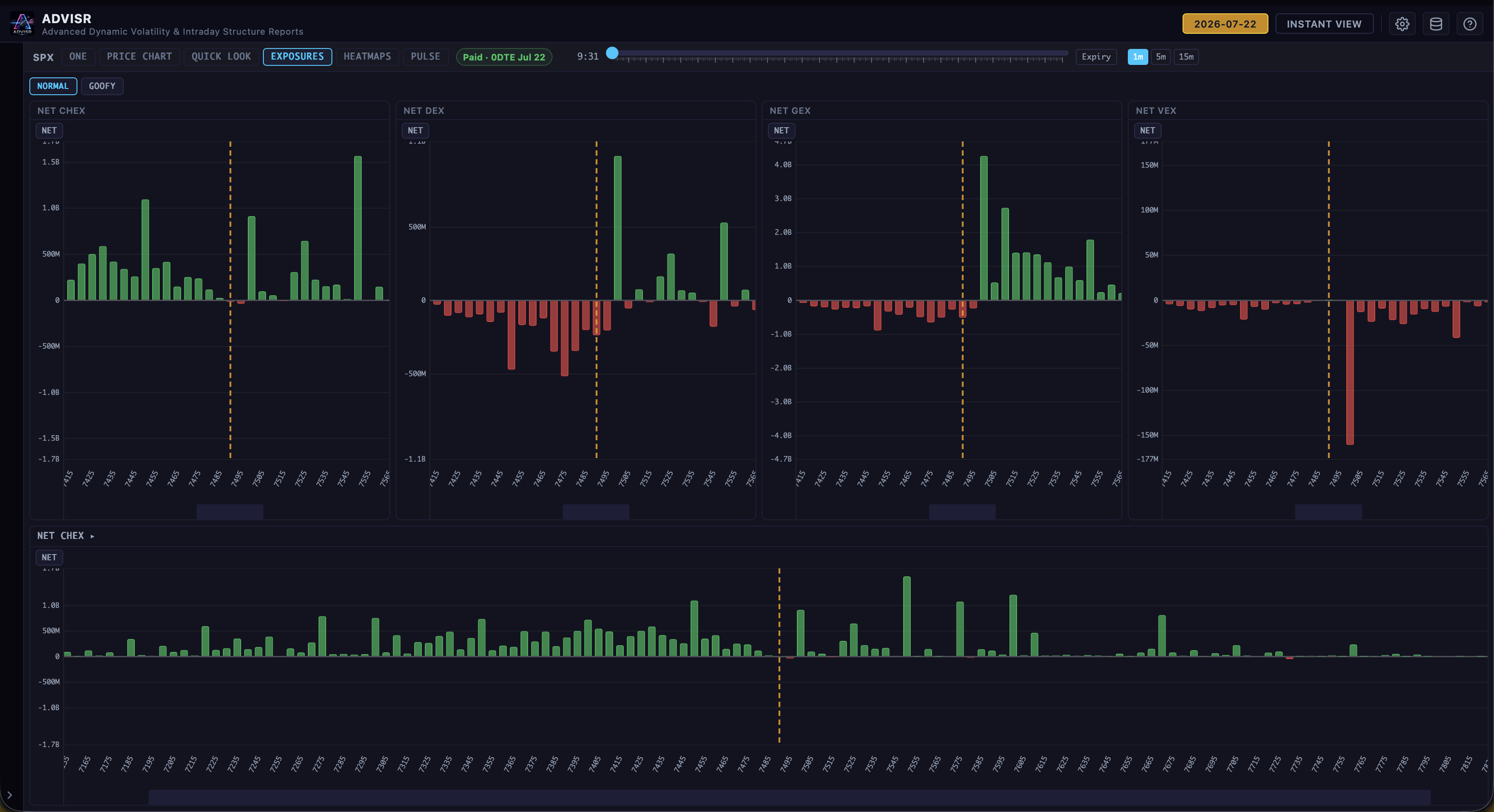Open the database stack icon

tap(1435, 24)
